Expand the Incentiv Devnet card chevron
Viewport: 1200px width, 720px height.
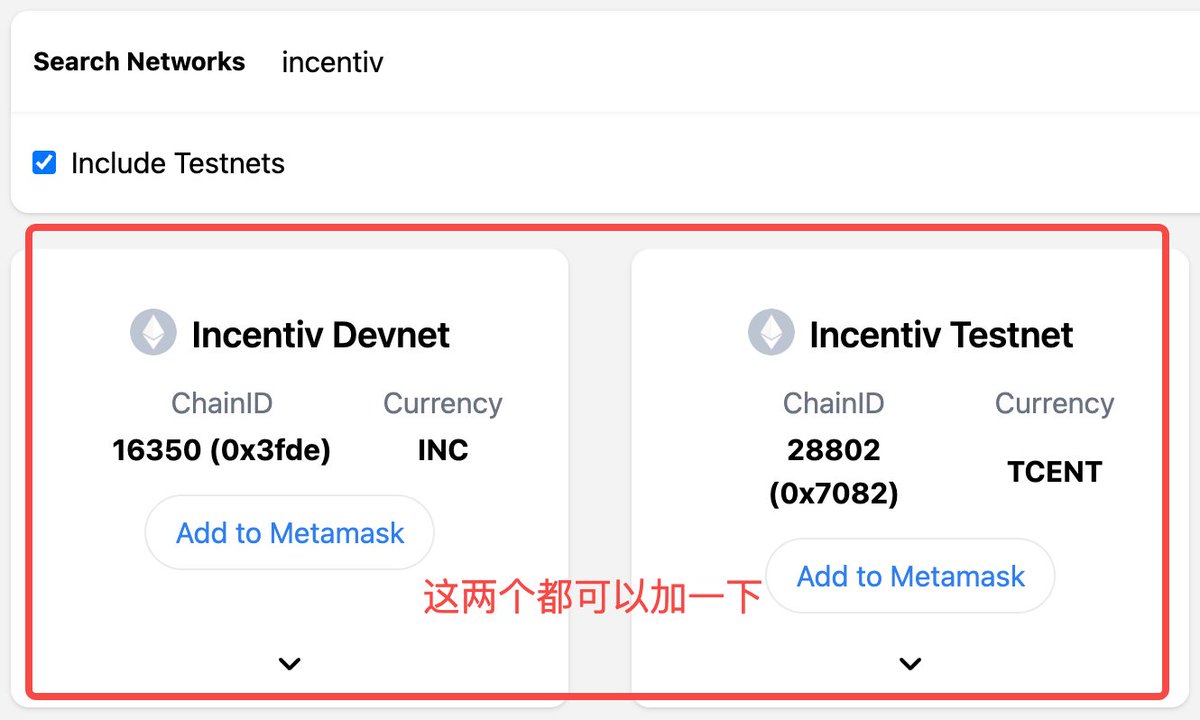click(290, 663)
